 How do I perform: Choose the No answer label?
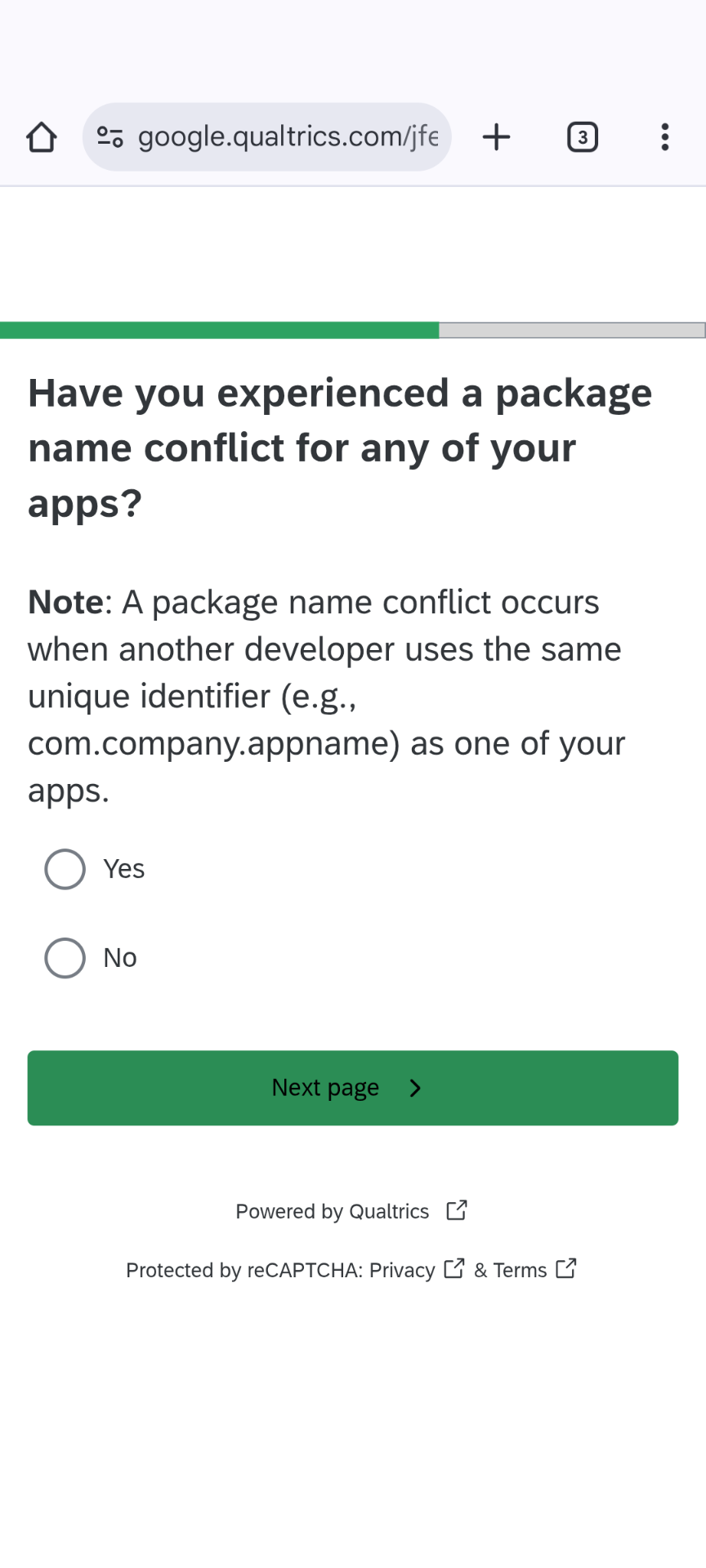(x=120, y=958)
